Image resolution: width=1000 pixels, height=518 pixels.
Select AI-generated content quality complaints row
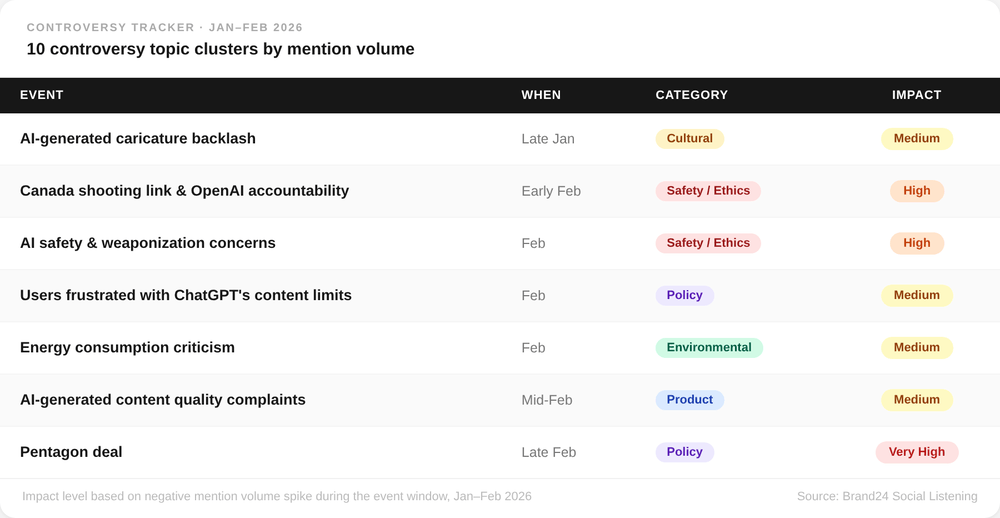pos(162,400)
